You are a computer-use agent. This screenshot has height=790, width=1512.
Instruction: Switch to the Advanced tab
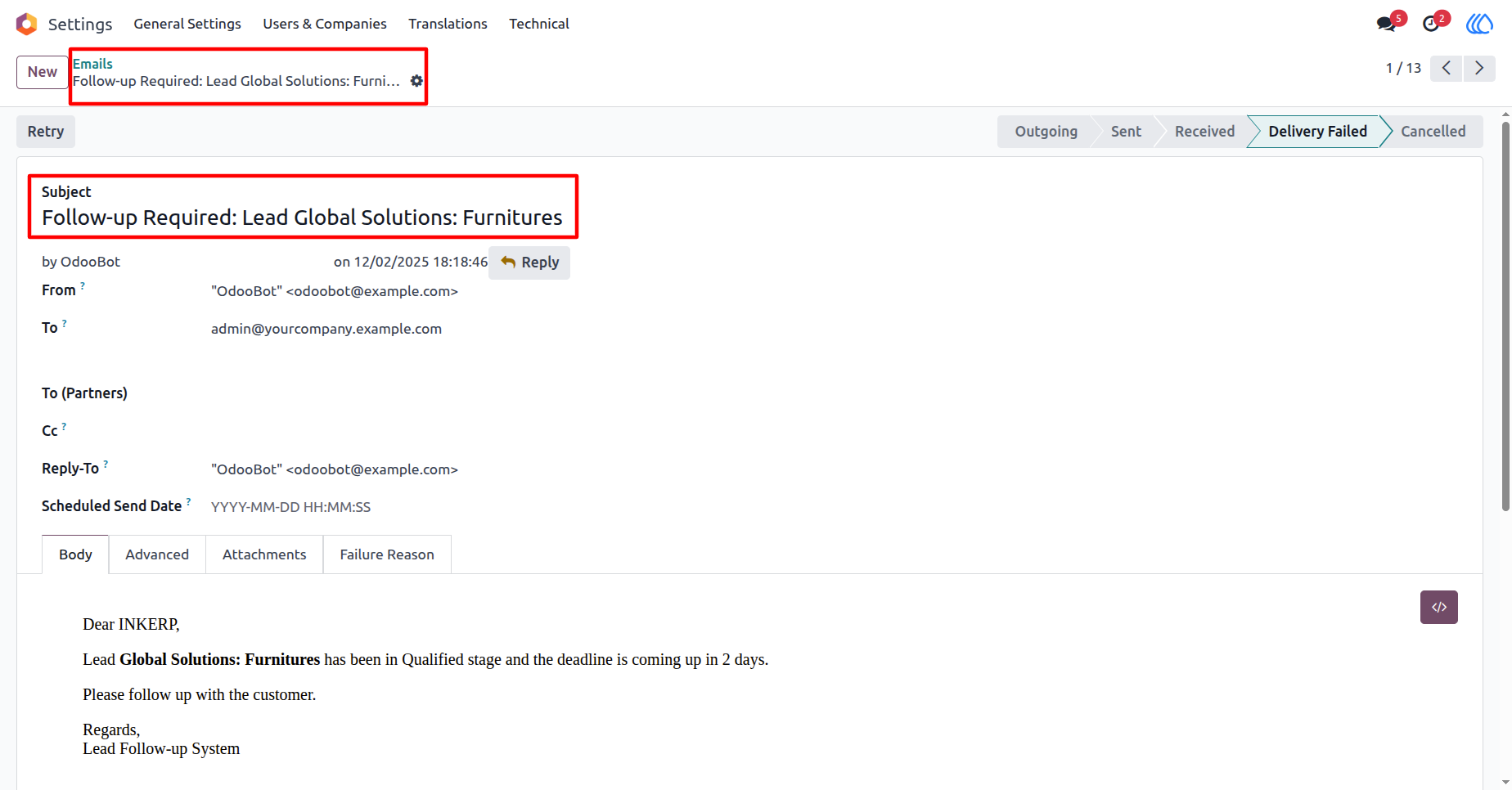tap(157, 554)
